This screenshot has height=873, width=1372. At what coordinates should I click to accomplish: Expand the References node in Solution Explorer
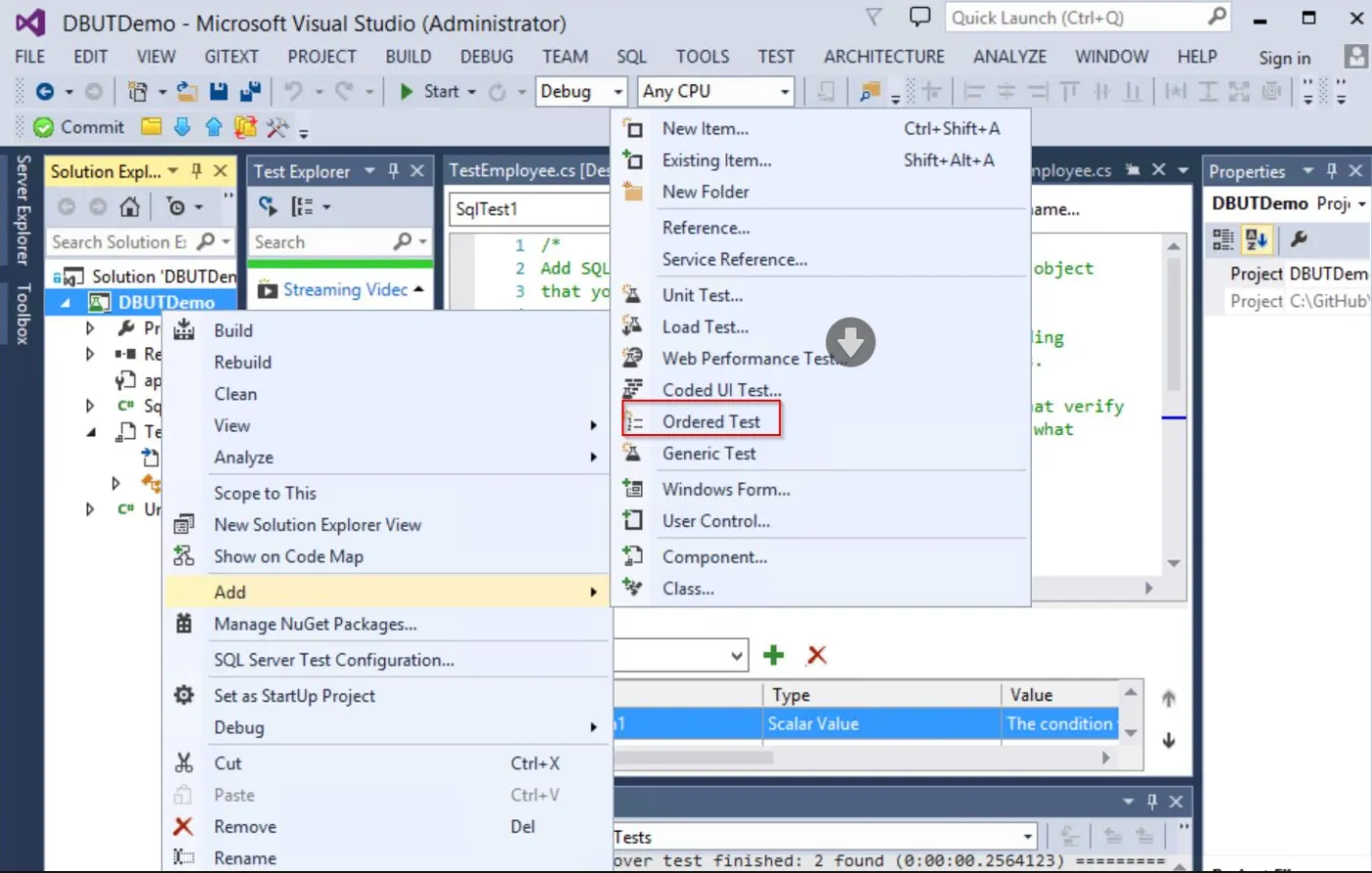point(90,354)
